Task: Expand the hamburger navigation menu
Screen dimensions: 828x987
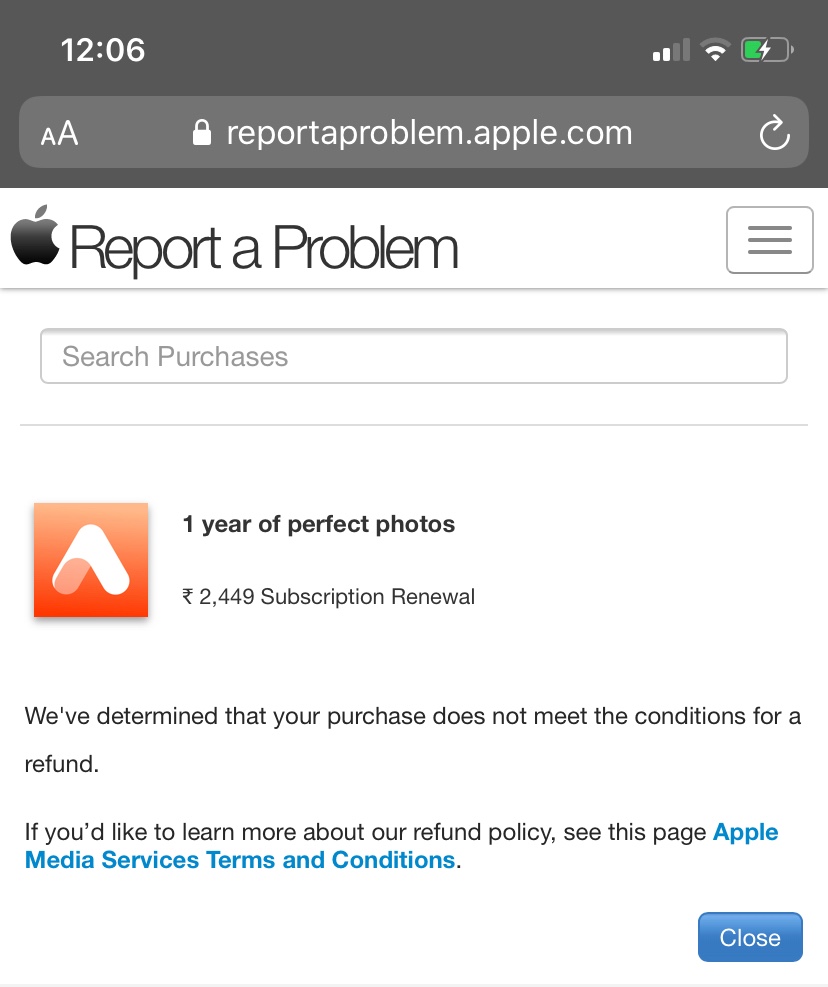Action: point(769,240)
